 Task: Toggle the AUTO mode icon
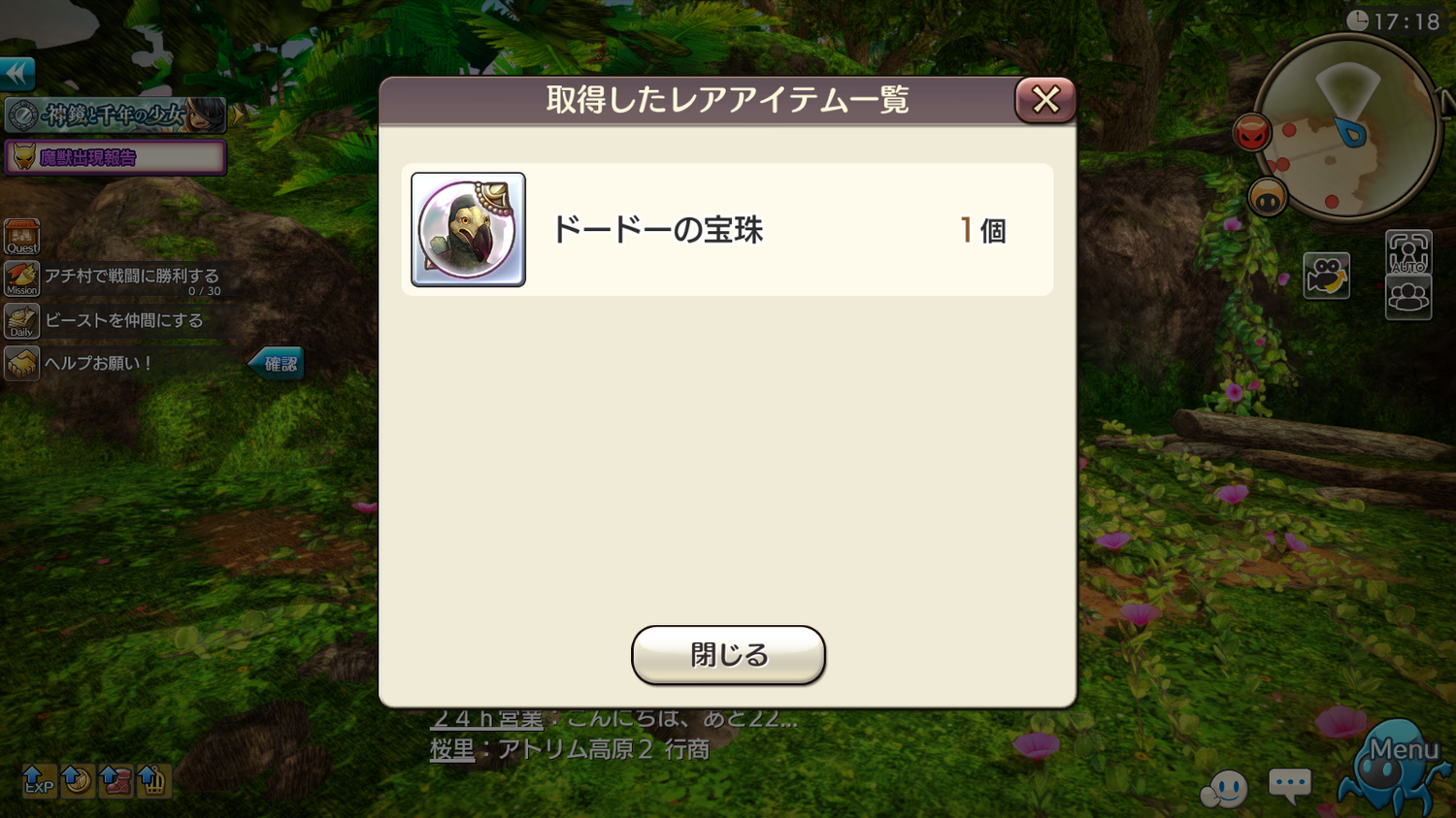click(1408, 252)
